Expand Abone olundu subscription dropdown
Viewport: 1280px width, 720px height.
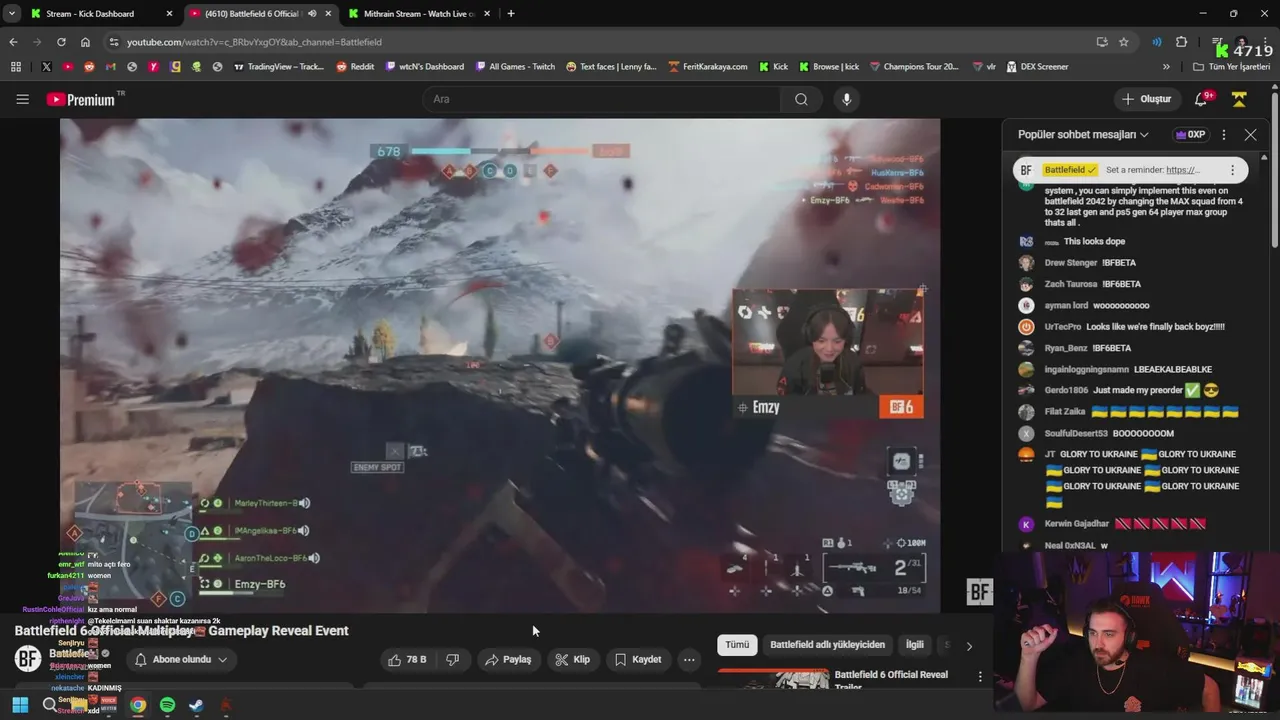(181, 659)
